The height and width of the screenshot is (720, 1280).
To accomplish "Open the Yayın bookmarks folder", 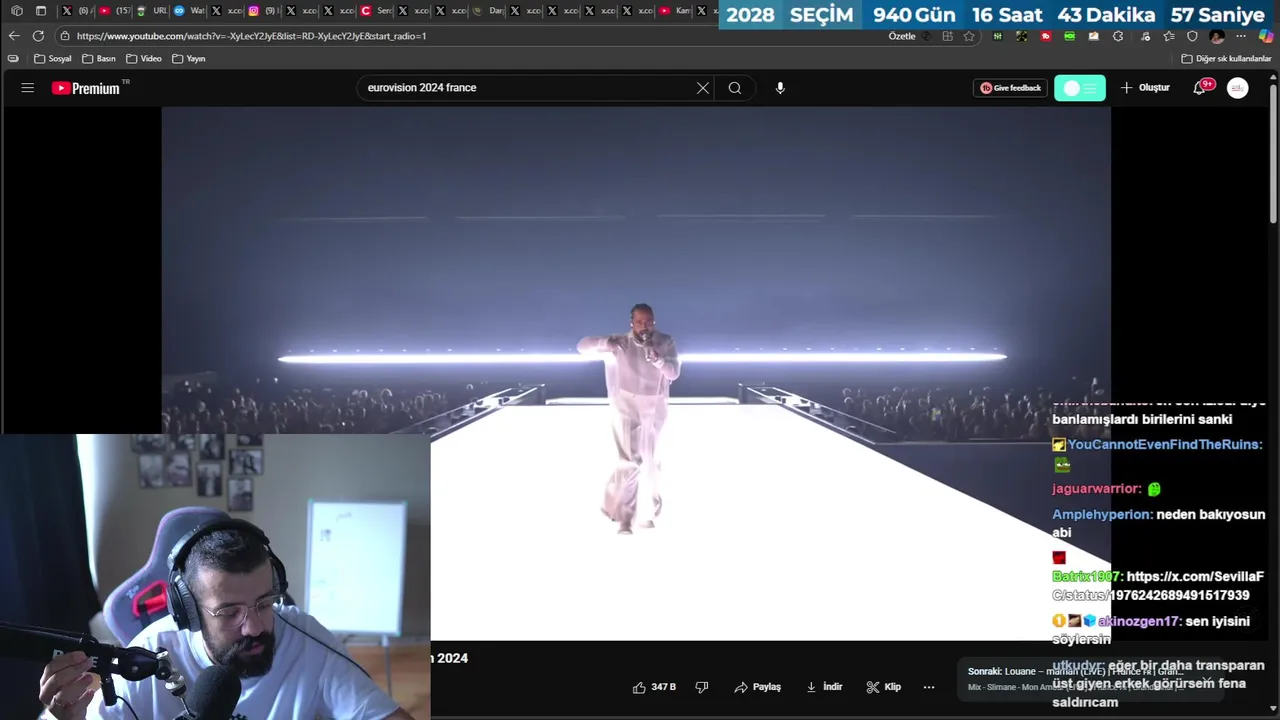I will (189, 59).
